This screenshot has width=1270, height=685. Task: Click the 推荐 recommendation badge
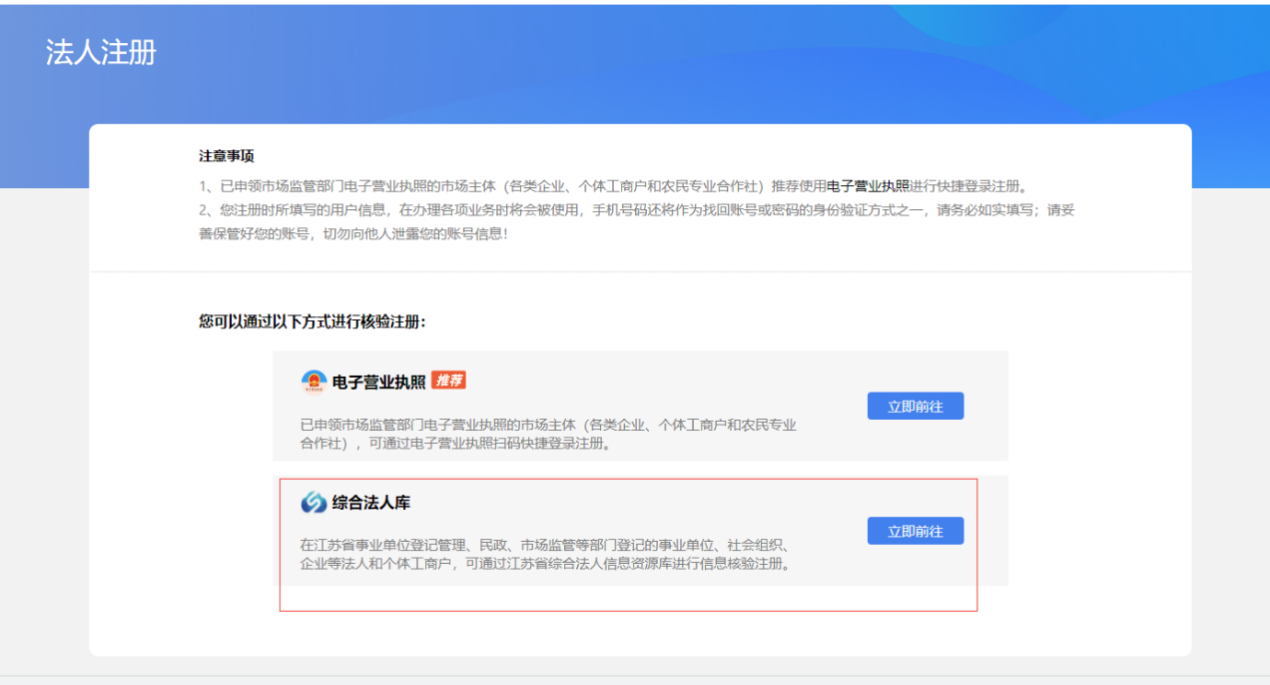point(450,381)
